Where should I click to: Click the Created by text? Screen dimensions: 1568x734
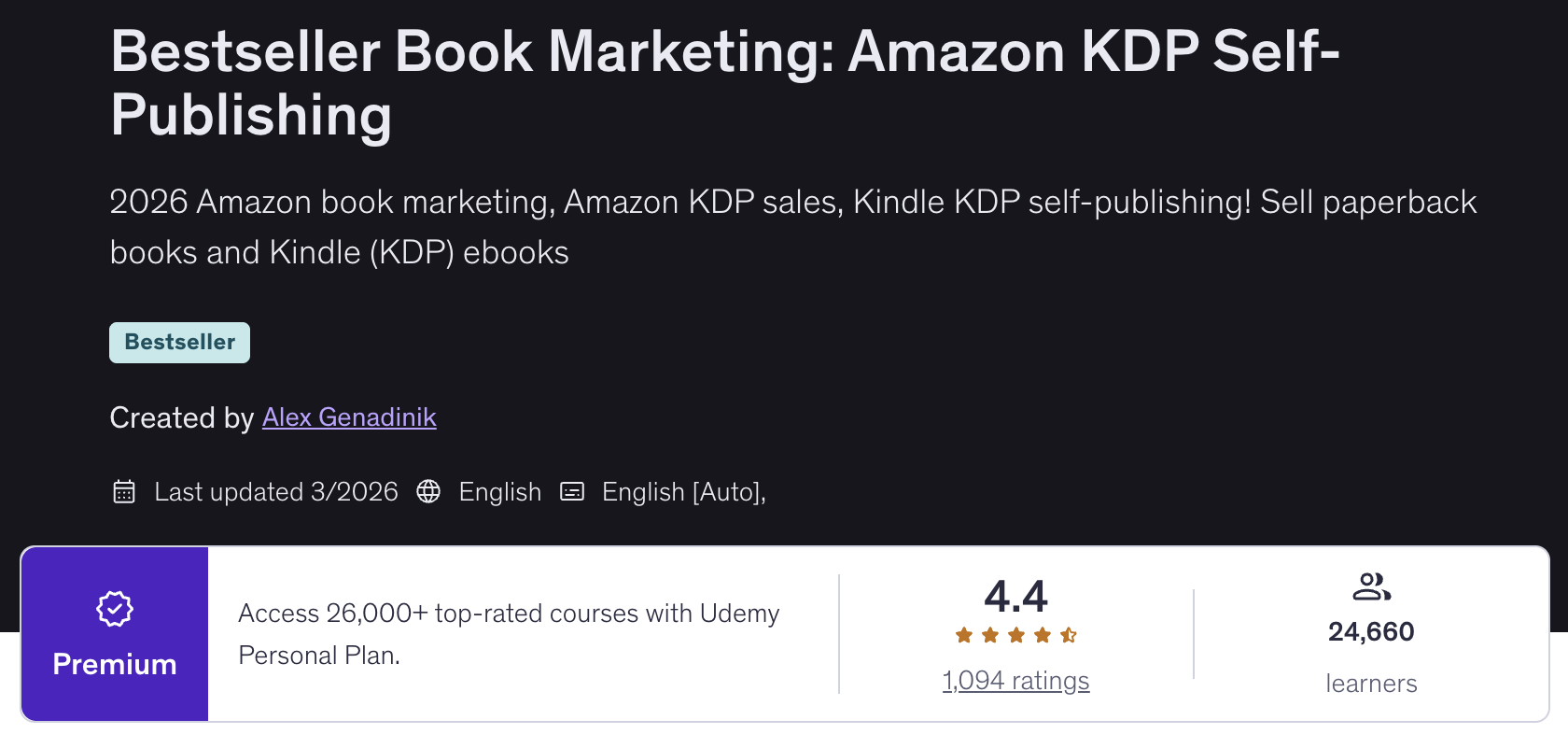coord(182,417)
